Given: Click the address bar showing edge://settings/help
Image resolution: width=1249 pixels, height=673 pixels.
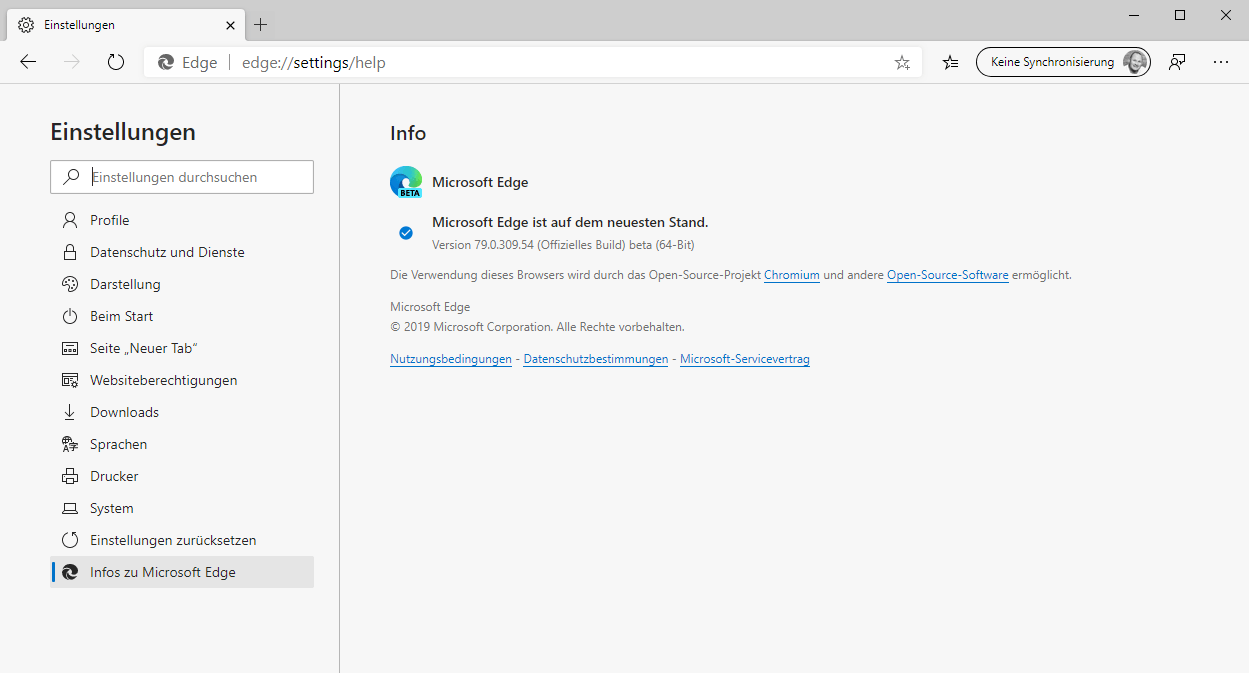Looking at the screenshot, I should click(x=560, y=63).
